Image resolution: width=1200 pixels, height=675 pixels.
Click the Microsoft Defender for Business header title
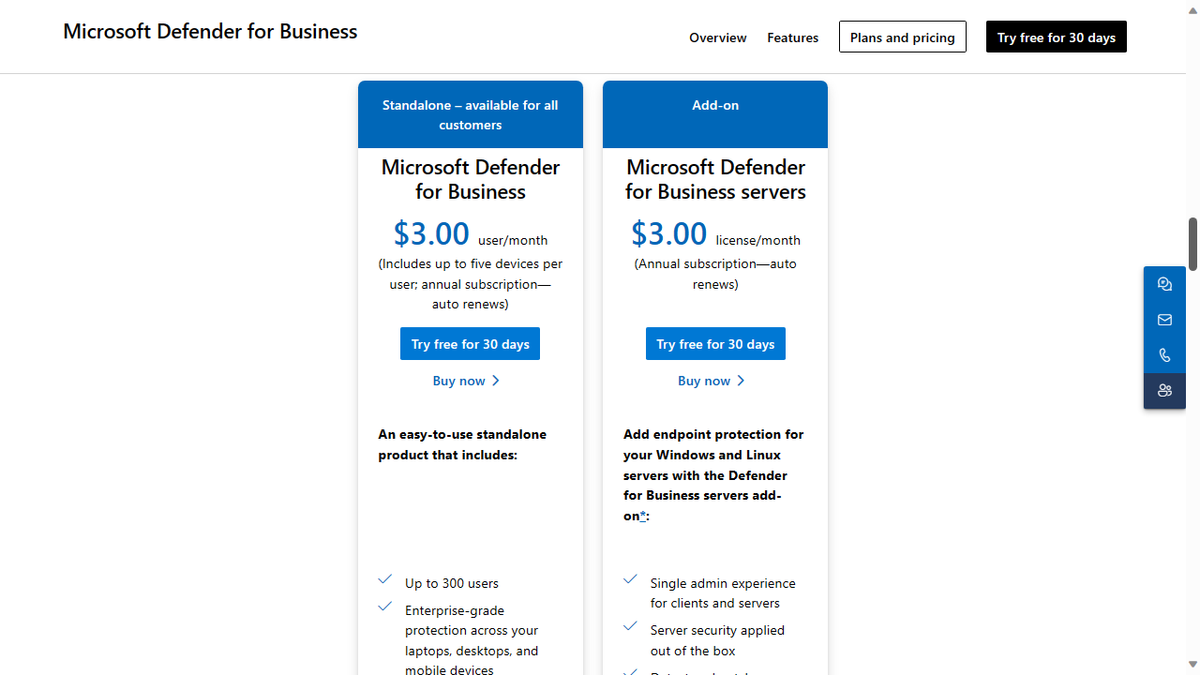point(210,31)
